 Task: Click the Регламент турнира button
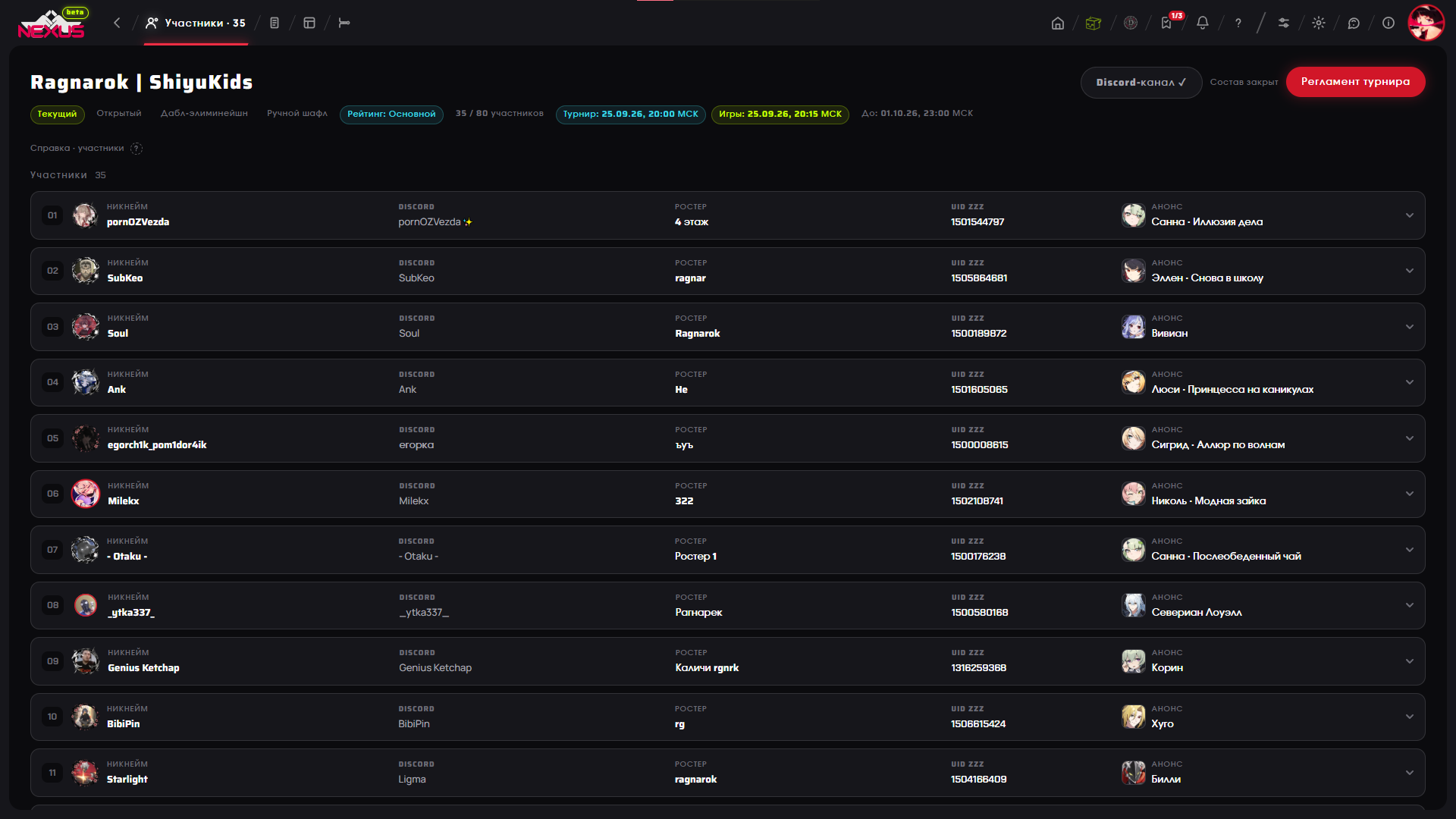[1355, 82]
